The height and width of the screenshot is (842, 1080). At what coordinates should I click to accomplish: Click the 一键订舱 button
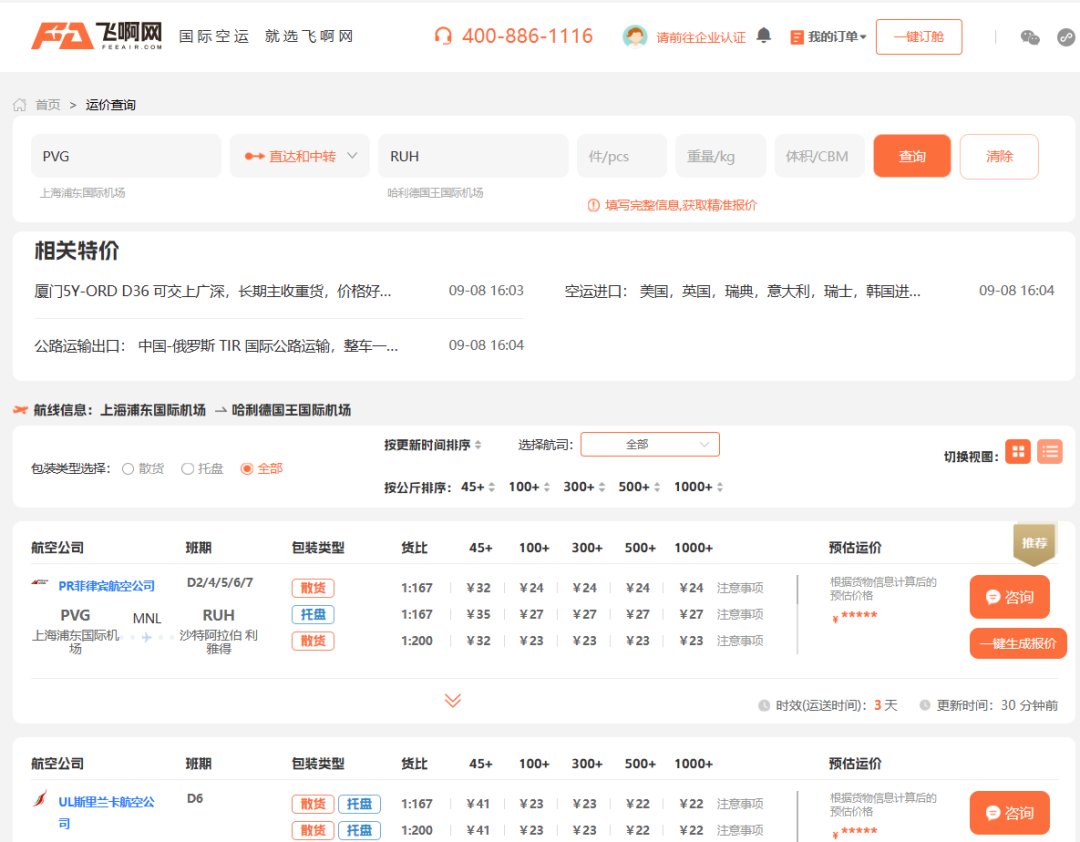919,37
